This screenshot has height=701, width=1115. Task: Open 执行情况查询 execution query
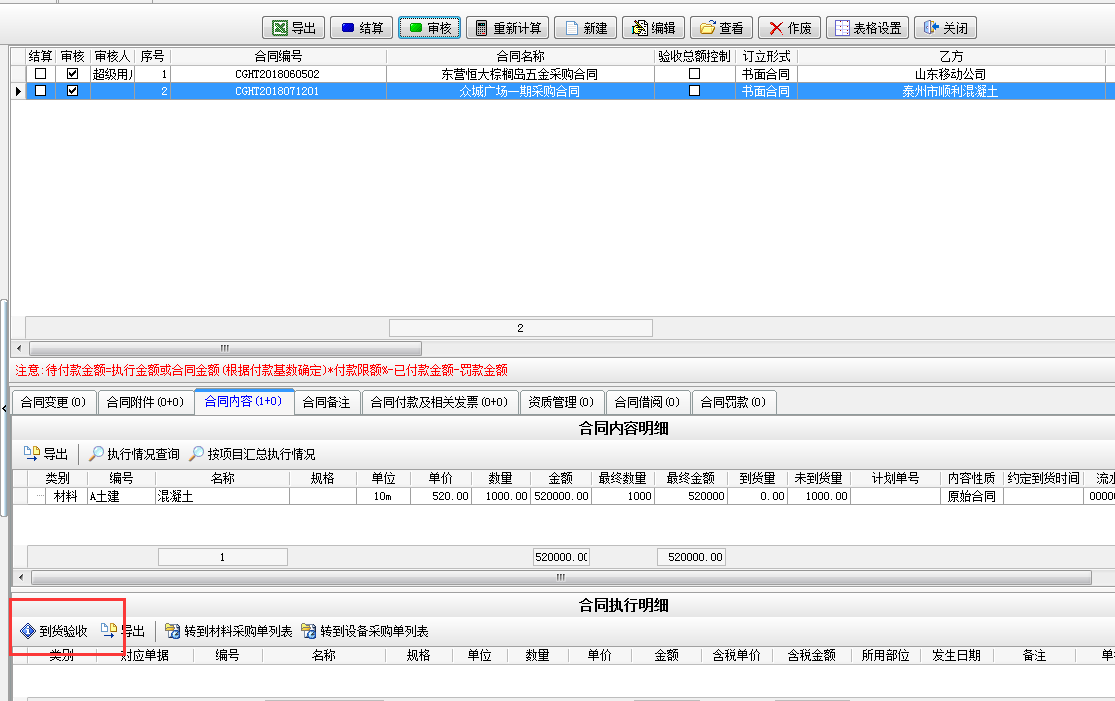coord(134,454)
